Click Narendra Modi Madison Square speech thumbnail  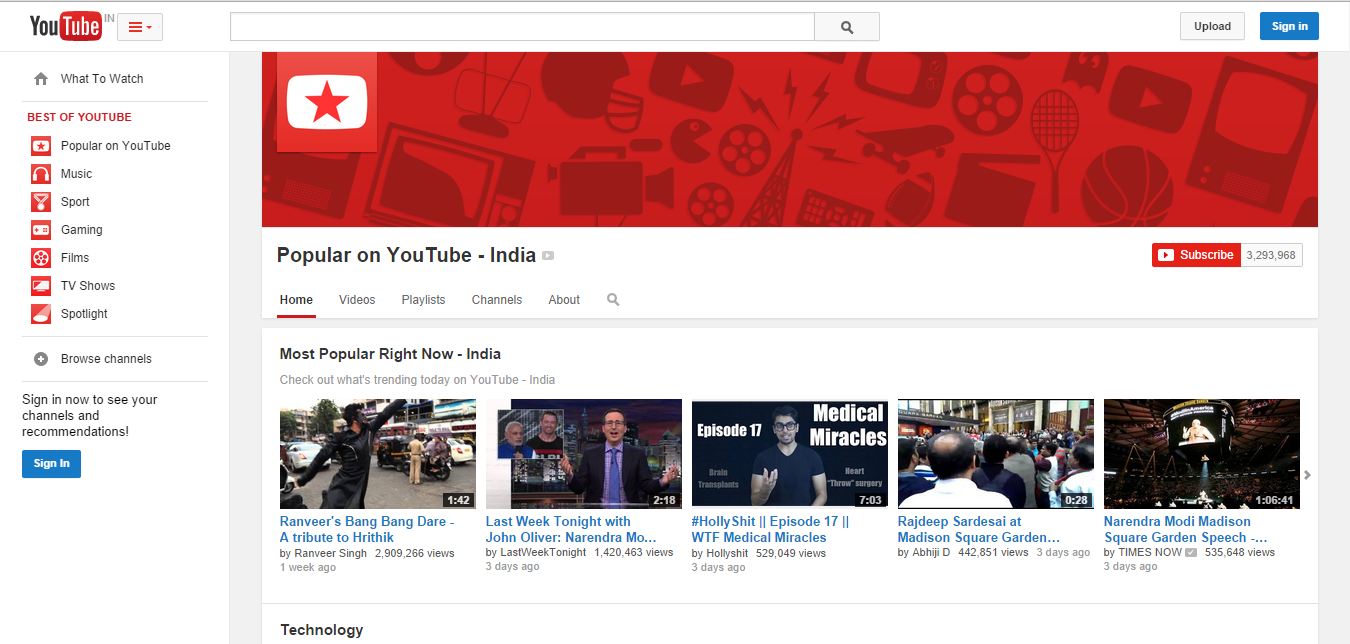pos(1202,454)
